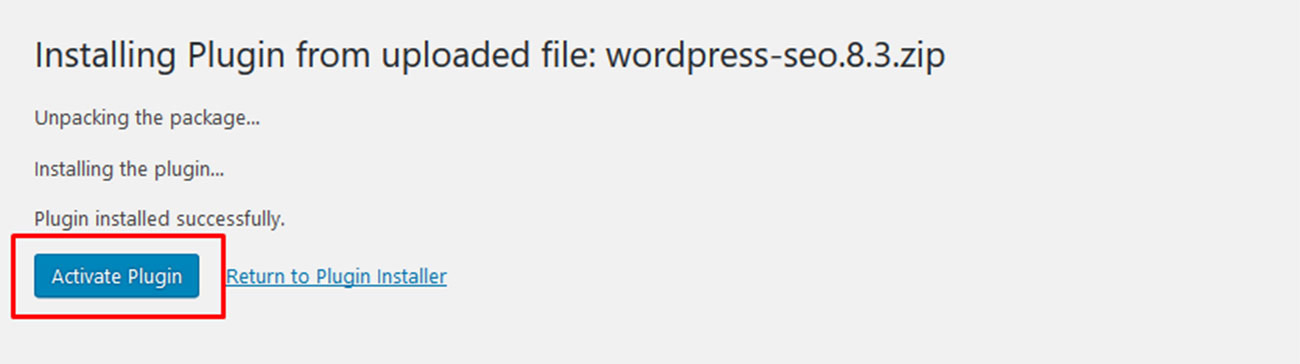Enable the Yoast SEO plugin via Activate Plugin
The height and width of the screenshot is (364, 1300).
pyautogui.click(x=117, y=276)
